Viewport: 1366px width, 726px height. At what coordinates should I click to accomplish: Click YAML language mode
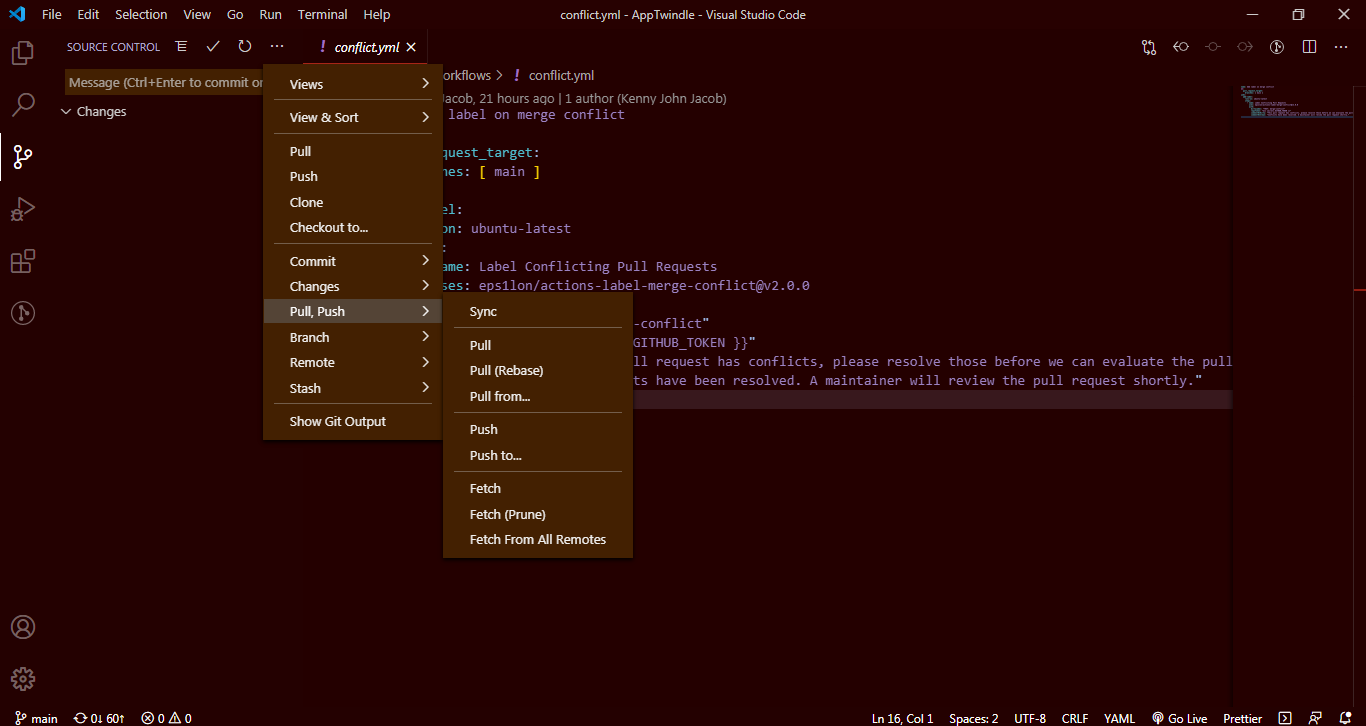[x=1119, y=718]
